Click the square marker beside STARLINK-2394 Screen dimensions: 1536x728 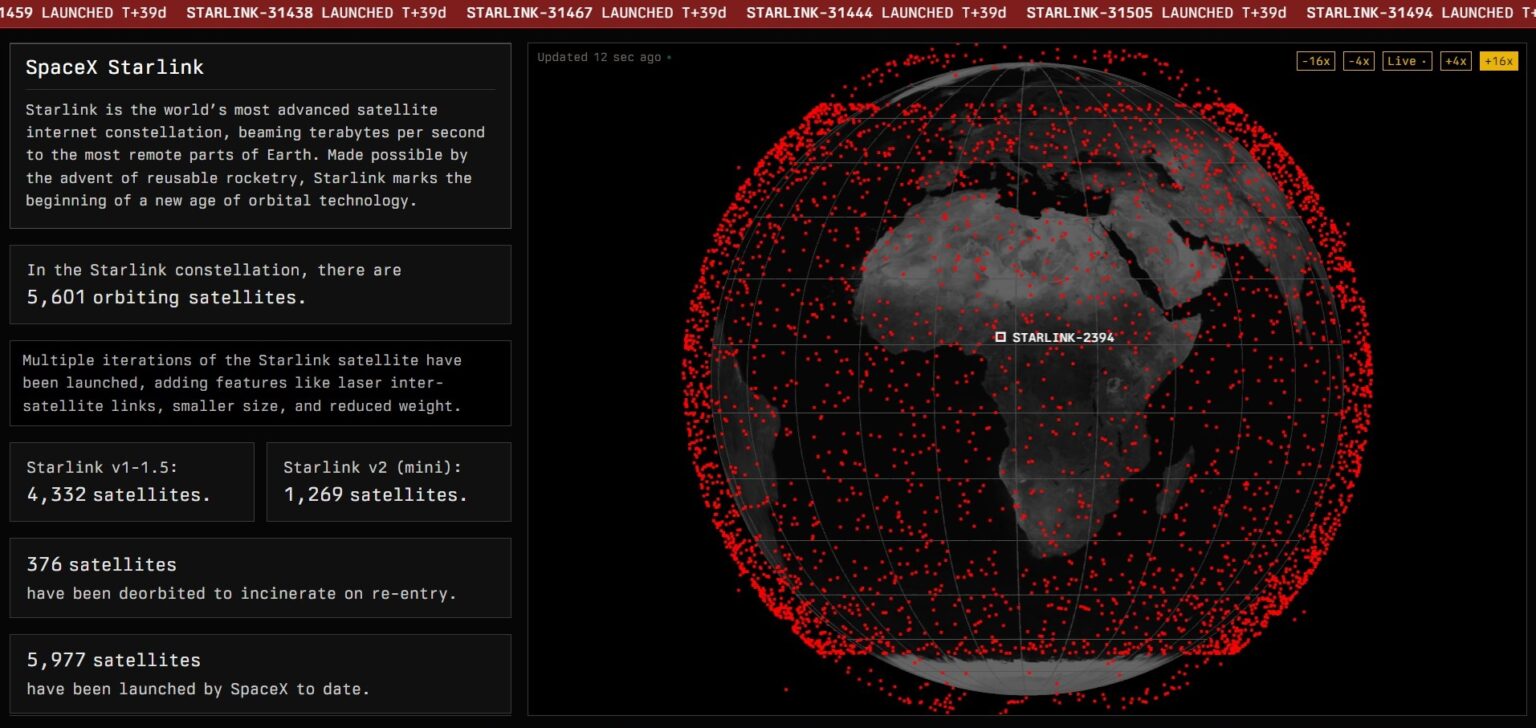1001,336
